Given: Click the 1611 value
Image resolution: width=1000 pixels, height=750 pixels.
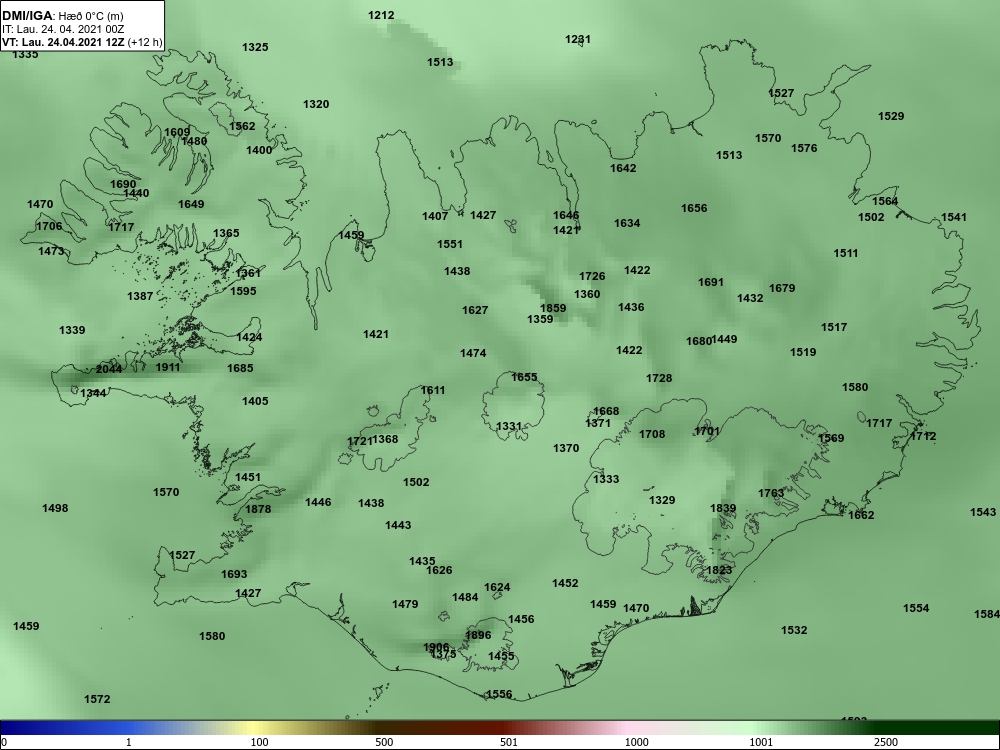Looking at the screenshot, I should coord(433,390).
